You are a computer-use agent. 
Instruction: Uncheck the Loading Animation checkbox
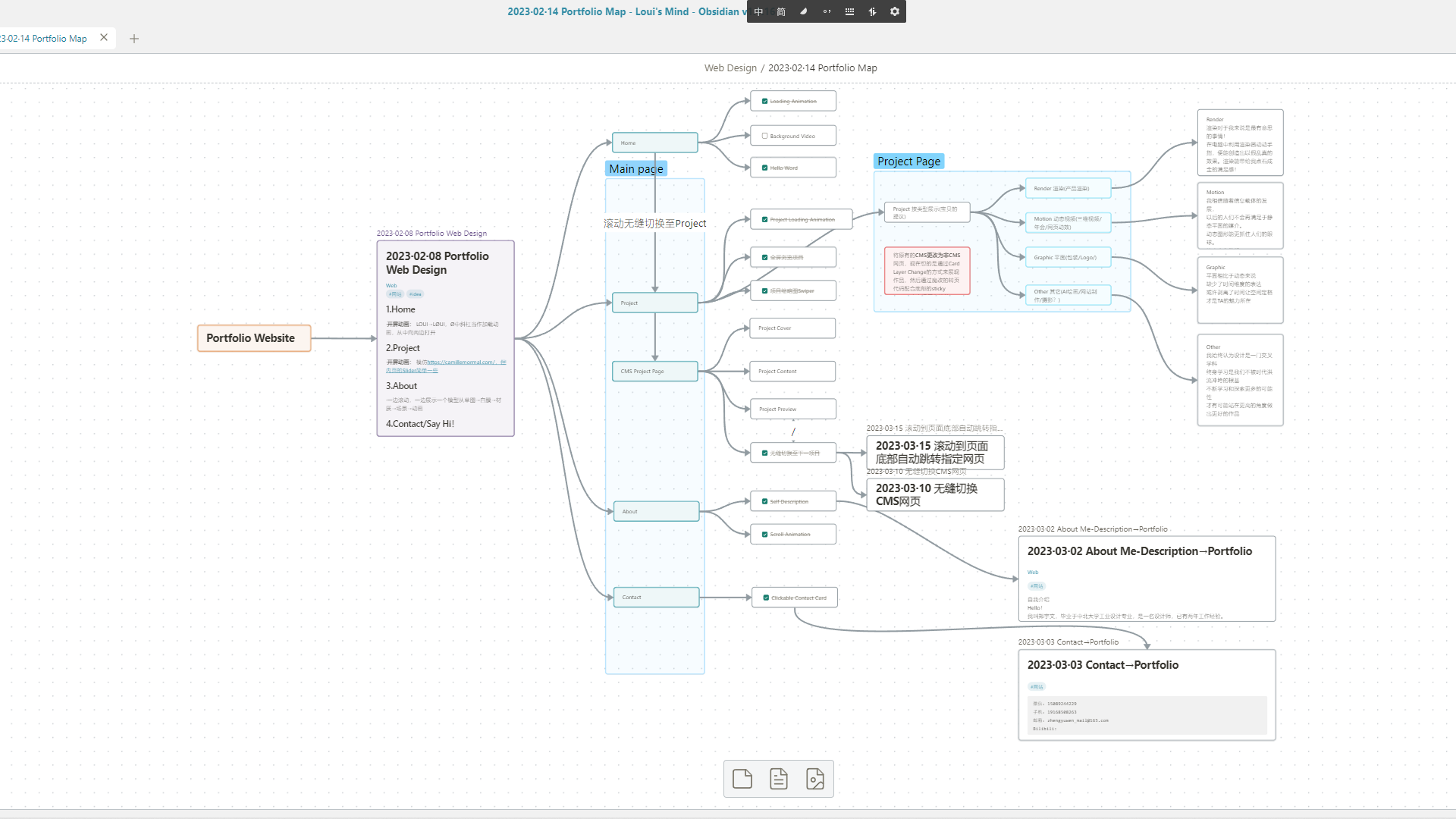764,101
